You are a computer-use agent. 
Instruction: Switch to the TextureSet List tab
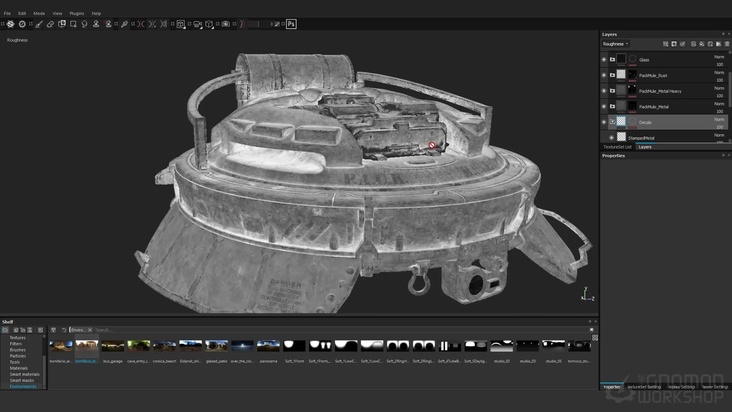(617, 147)
